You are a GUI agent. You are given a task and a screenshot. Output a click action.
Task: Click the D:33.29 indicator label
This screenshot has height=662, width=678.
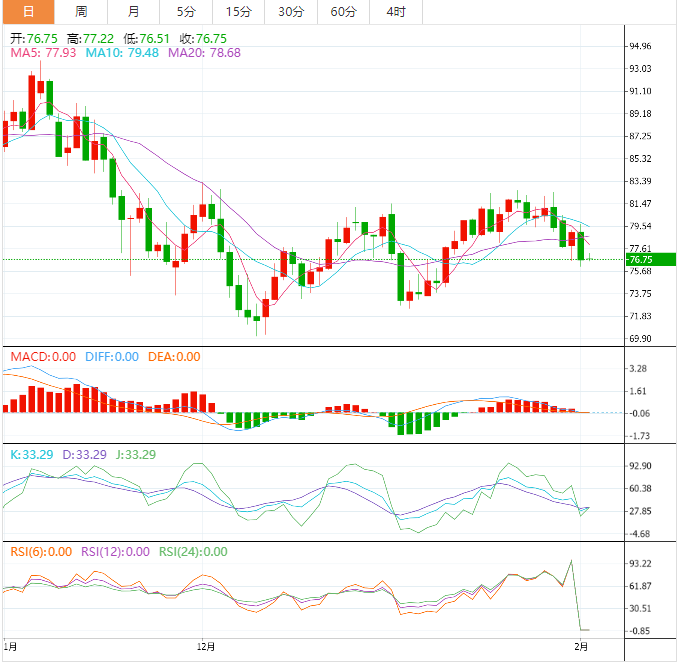[85, 455]
